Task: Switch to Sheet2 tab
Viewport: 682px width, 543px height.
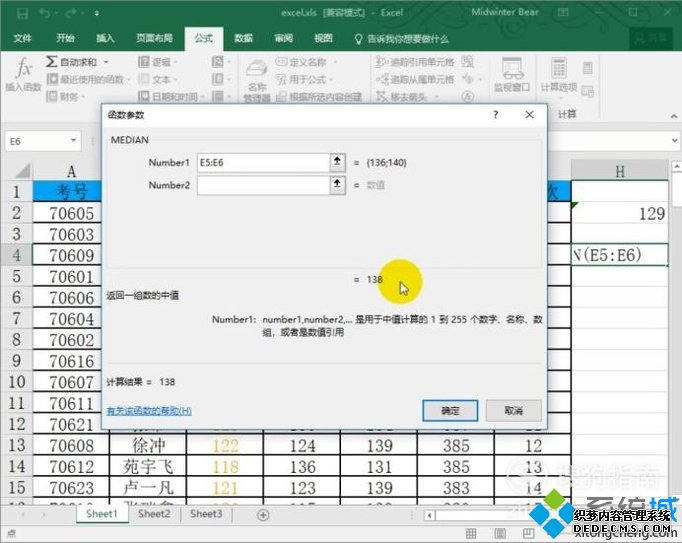Action: point(154,514)
